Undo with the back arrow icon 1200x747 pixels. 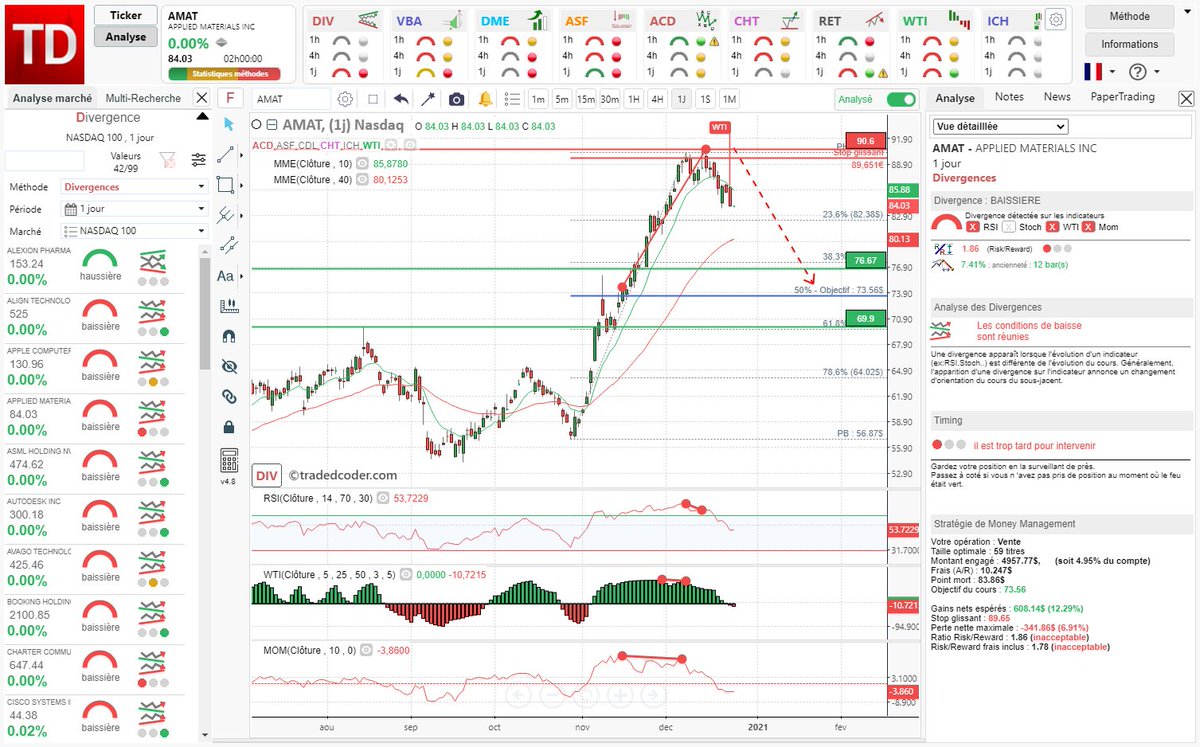[x=401, y=99]
